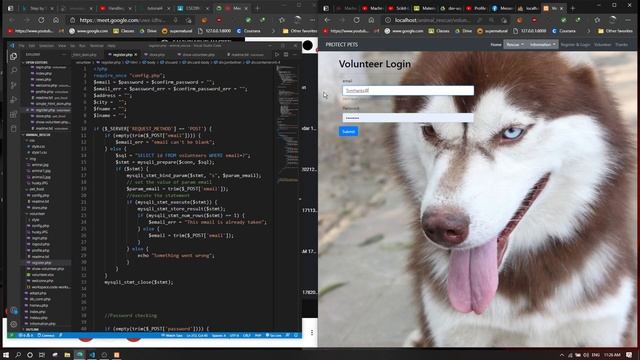Open the Drive bookmark in right browser

464,31
